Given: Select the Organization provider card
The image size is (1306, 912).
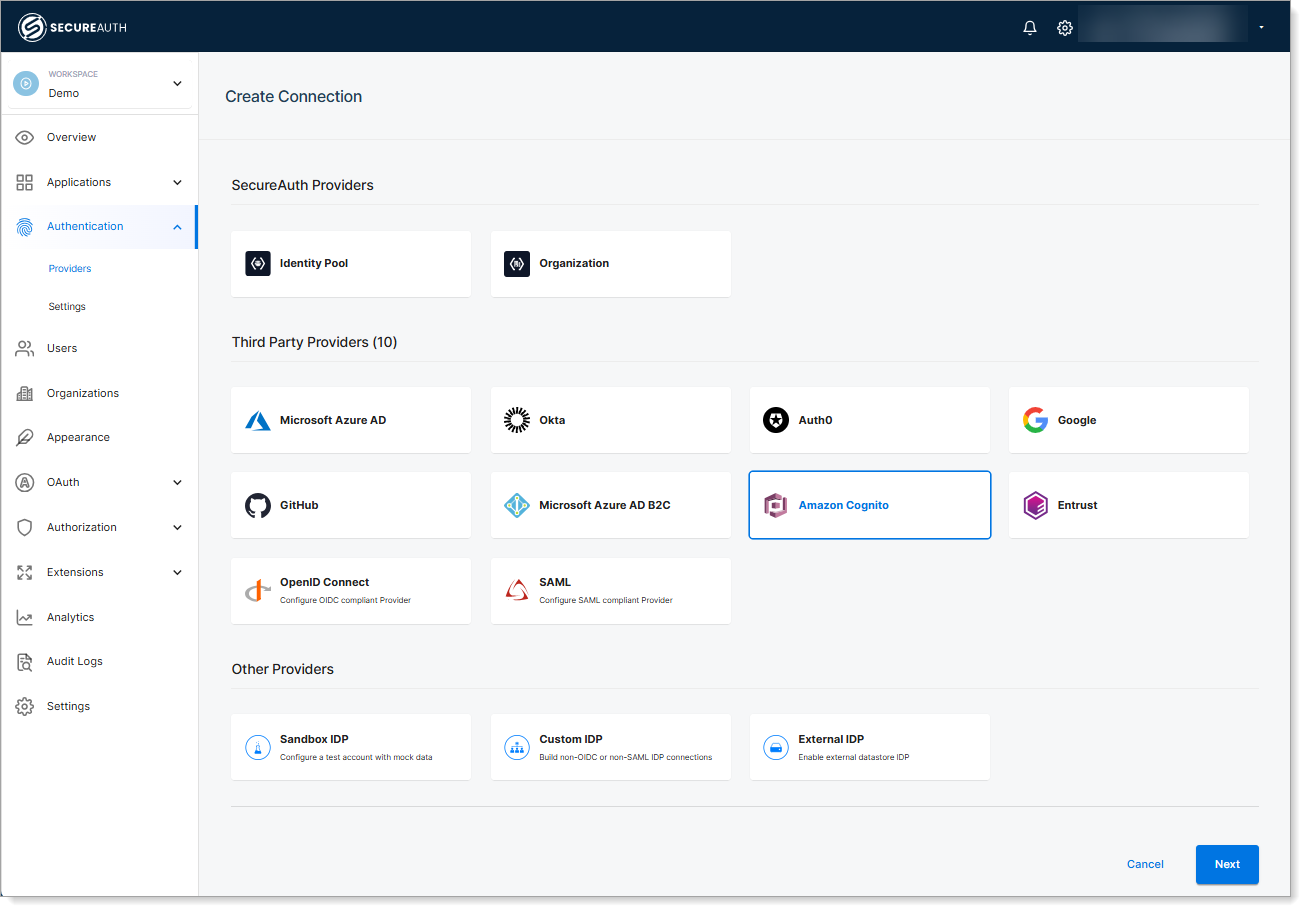Looking at the screenshot, I should (611, 264).
